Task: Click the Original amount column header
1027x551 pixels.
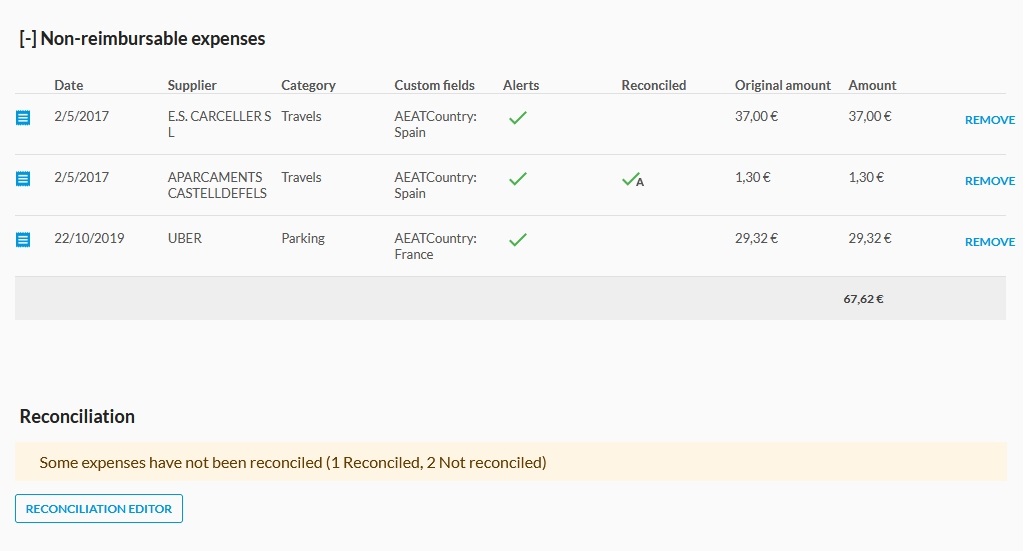Action: 782,85
